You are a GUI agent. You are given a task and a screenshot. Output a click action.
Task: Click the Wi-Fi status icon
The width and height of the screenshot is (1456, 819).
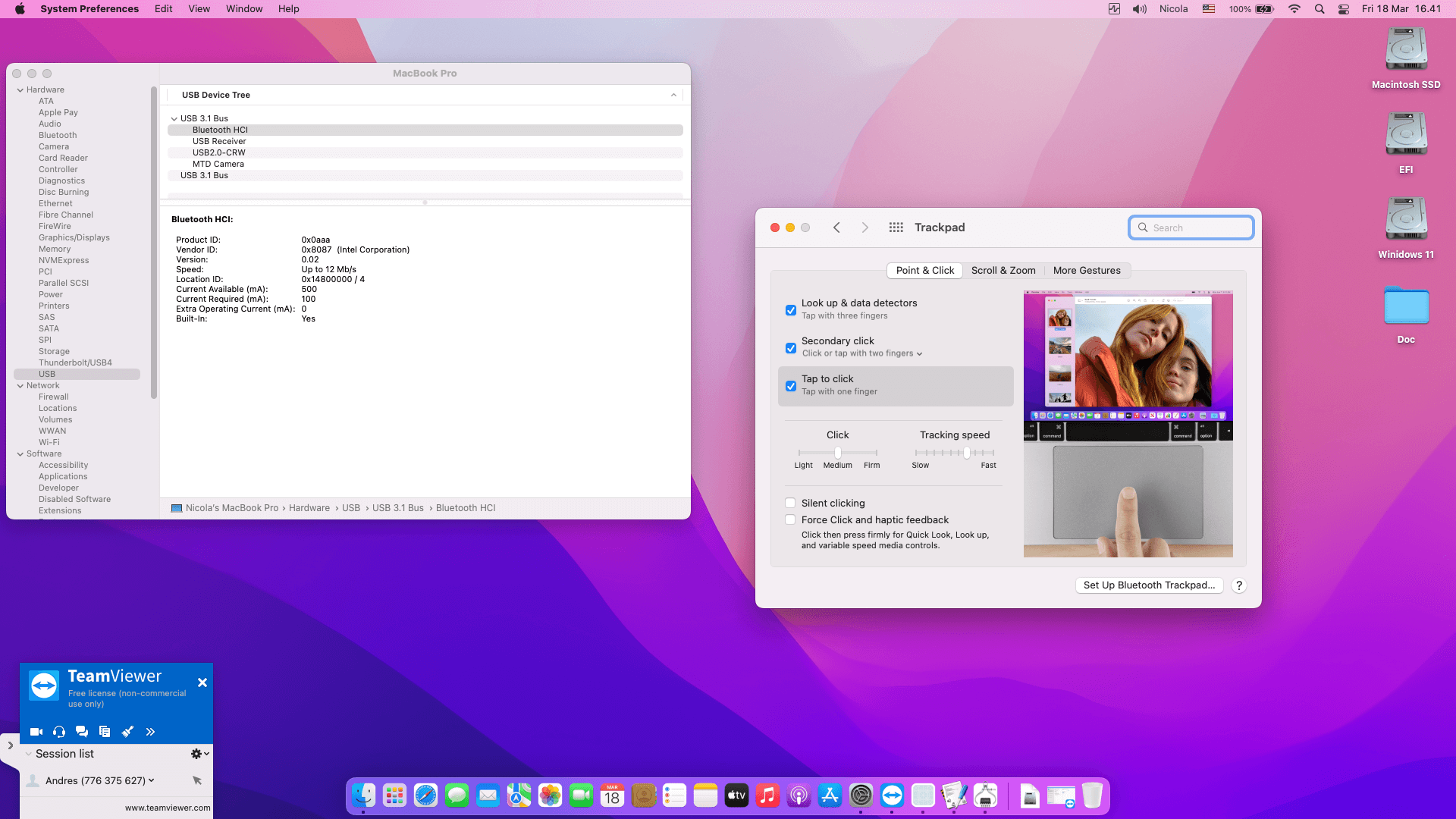1294,9
